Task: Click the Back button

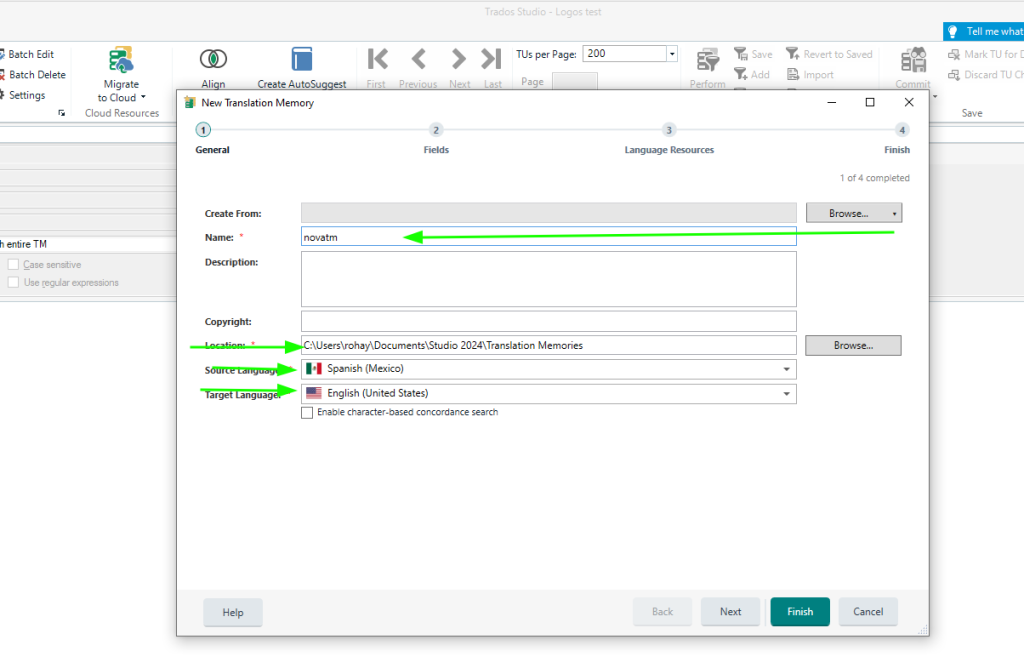Action: tap(662, 612)
